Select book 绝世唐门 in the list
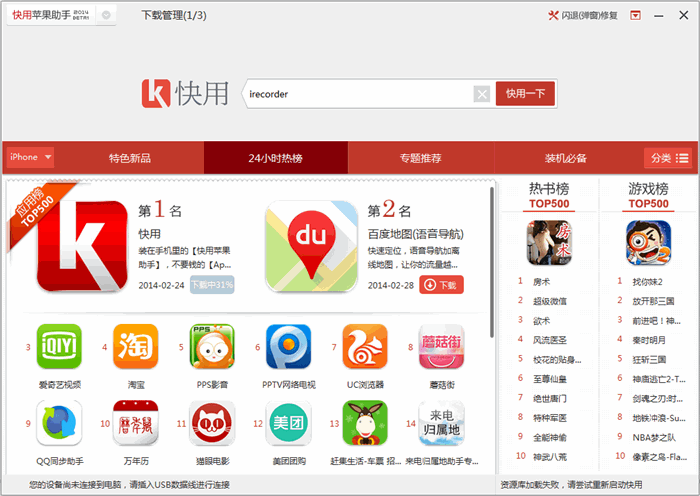Image resolution: width=700 pixels, height=496 pixels. [x=550, y=398]
